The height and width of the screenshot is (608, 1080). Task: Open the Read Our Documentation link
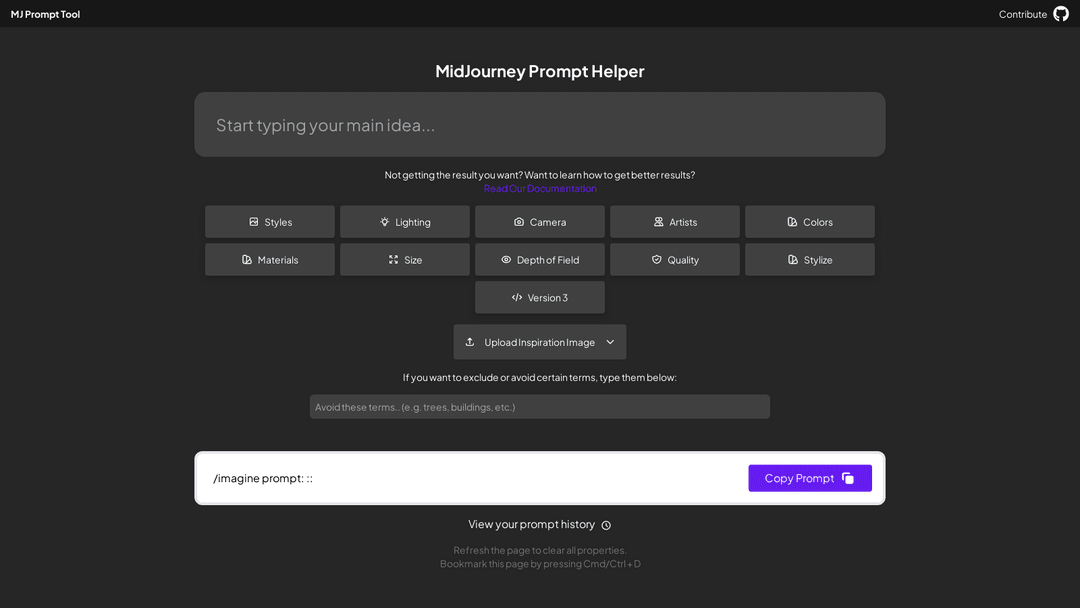[540, 188]
